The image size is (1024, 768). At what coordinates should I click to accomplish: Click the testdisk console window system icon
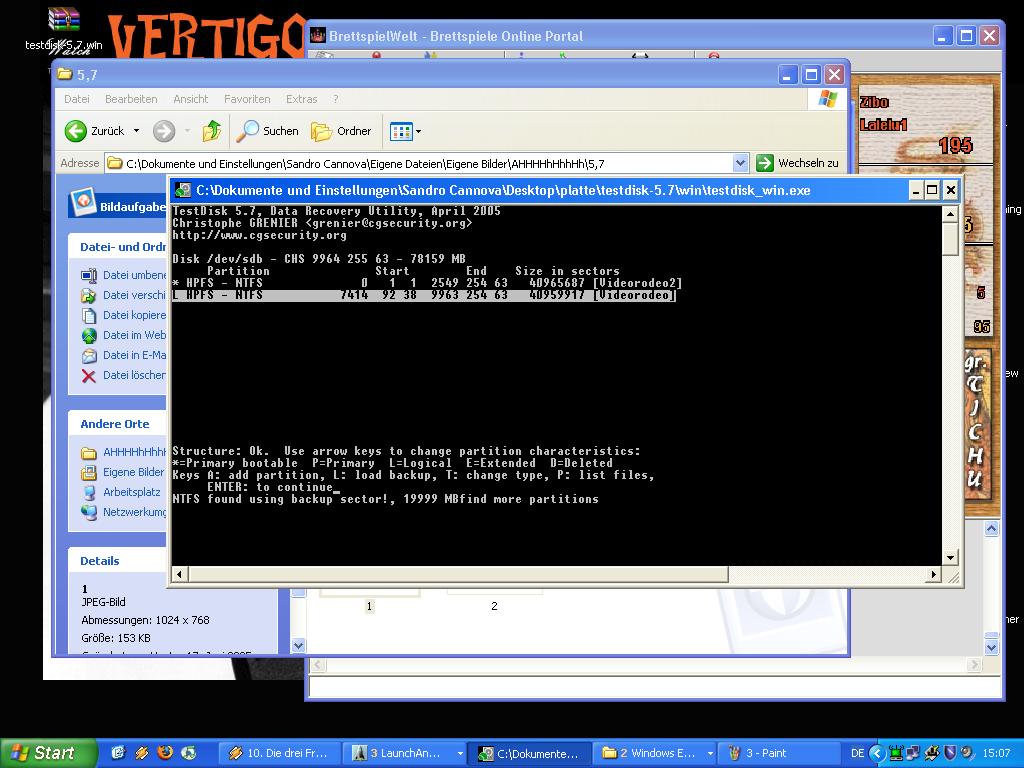[x=183, y=190]
